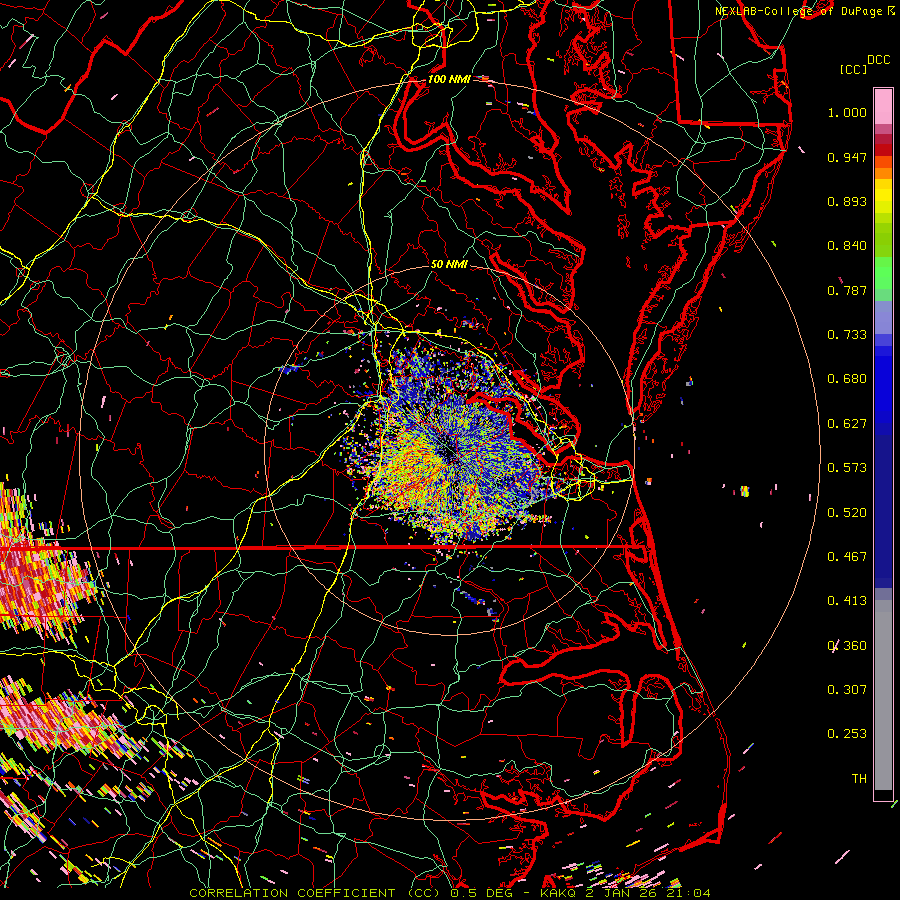Click the 0.947 scale value
Viewport: 900px width, 900px height.
click(x=847, y=157)
